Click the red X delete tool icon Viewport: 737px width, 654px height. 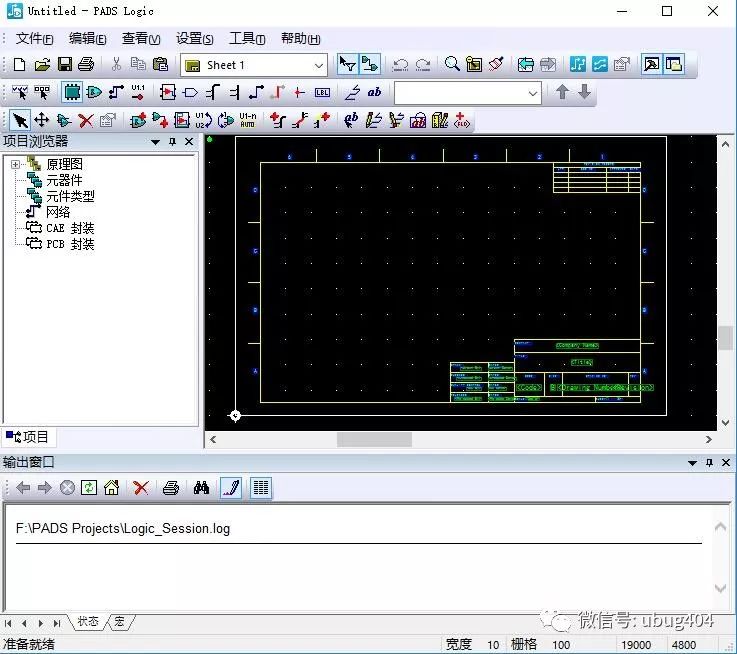[86, 121]
